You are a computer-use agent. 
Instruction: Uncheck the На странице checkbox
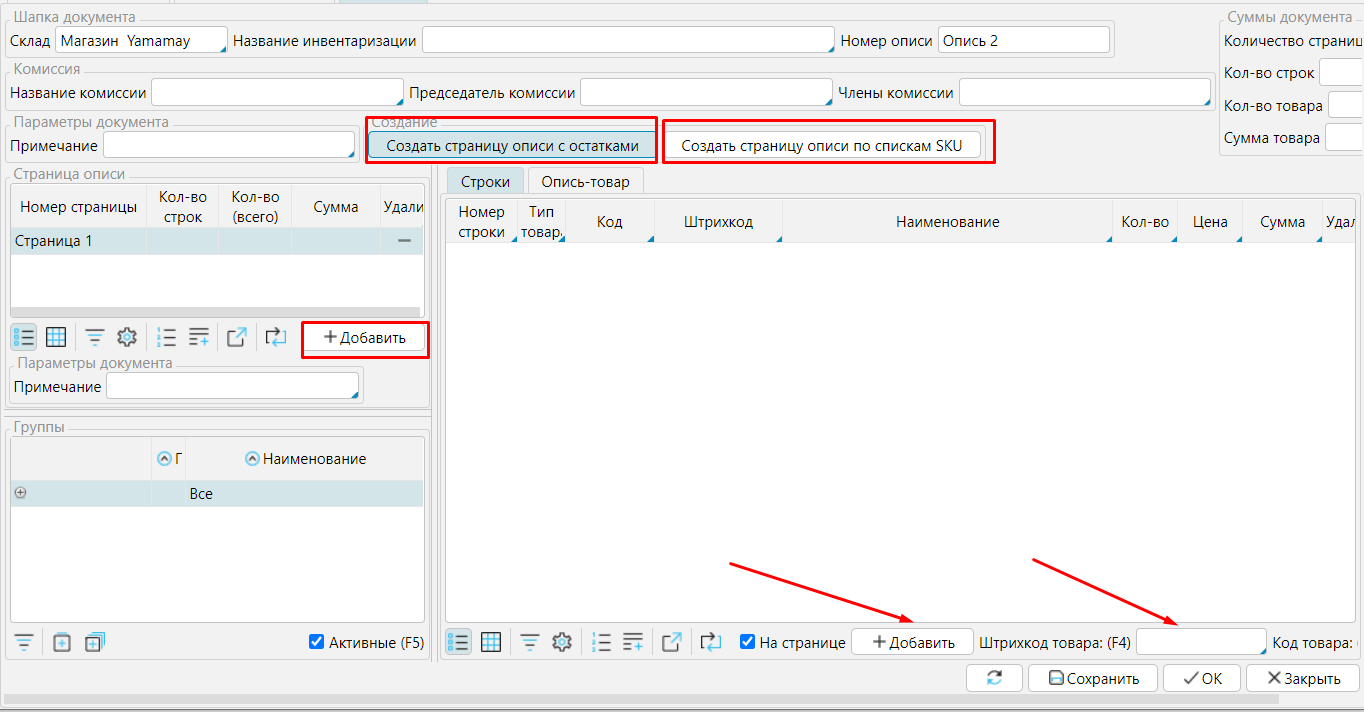747,642
